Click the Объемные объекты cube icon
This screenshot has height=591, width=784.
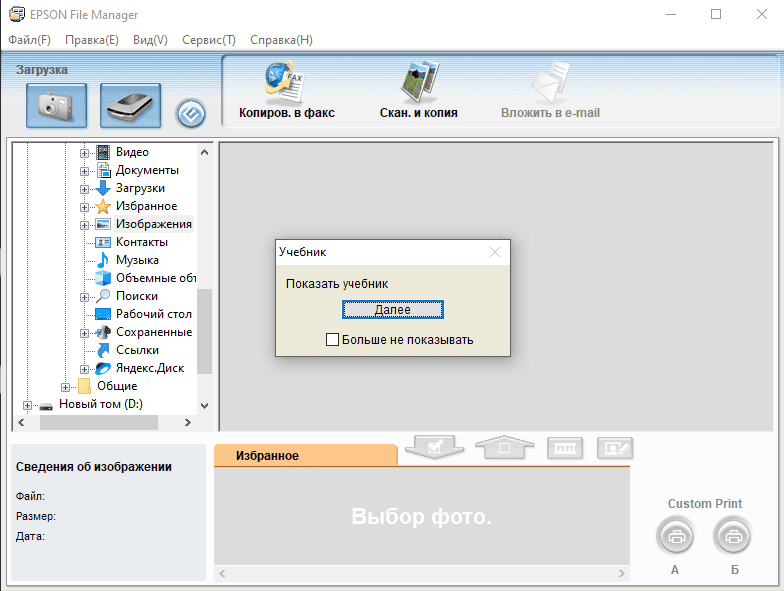103,278
